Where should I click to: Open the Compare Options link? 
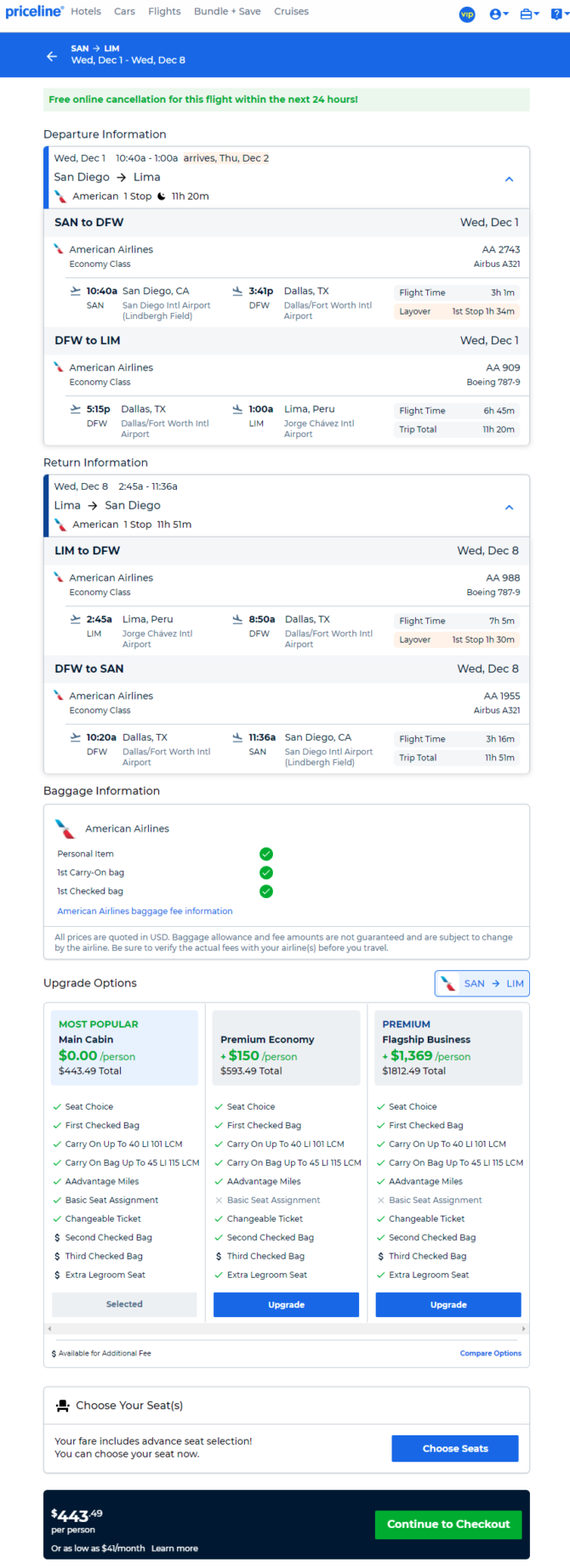coord(491,1353)
